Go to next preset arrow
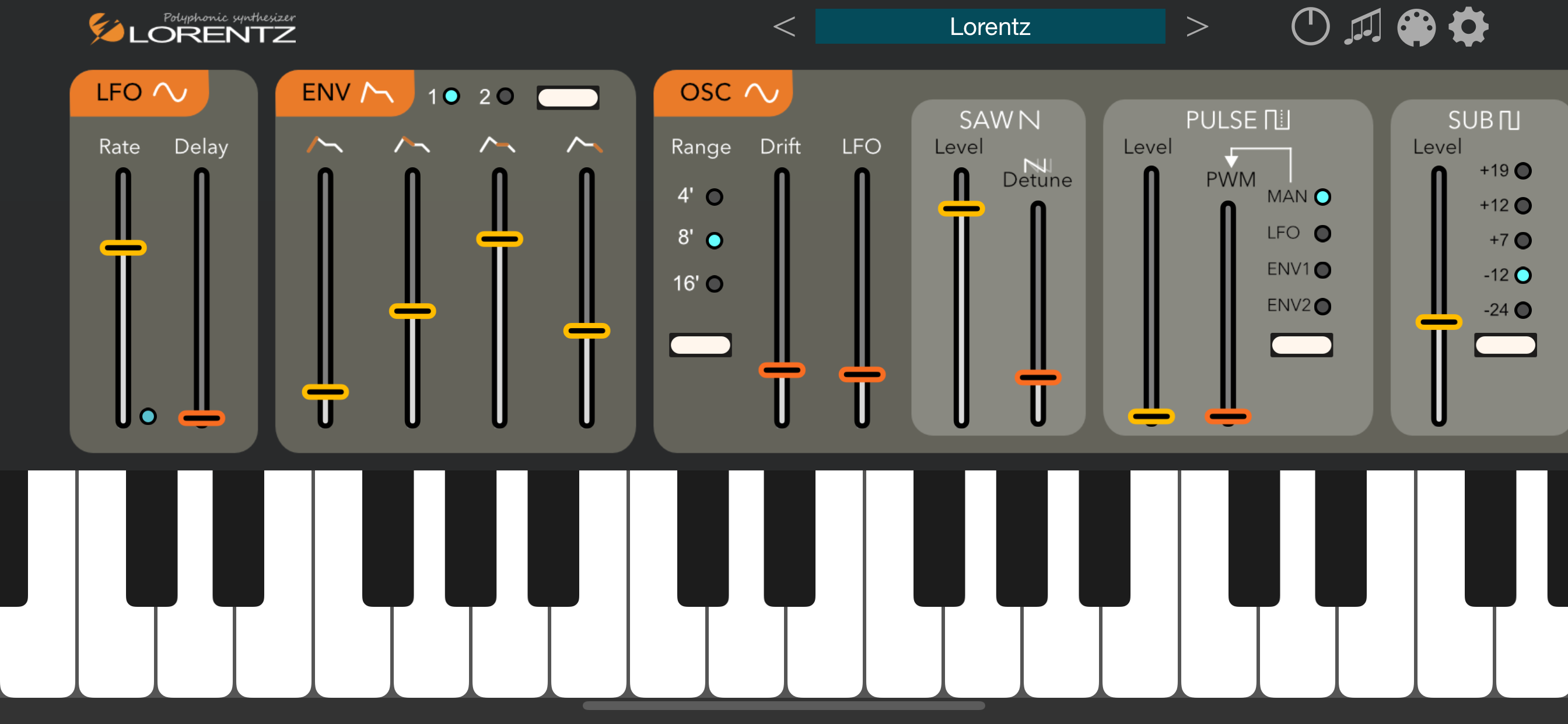The height and width of the screenshot is (724, 1568). point(1196,27)
